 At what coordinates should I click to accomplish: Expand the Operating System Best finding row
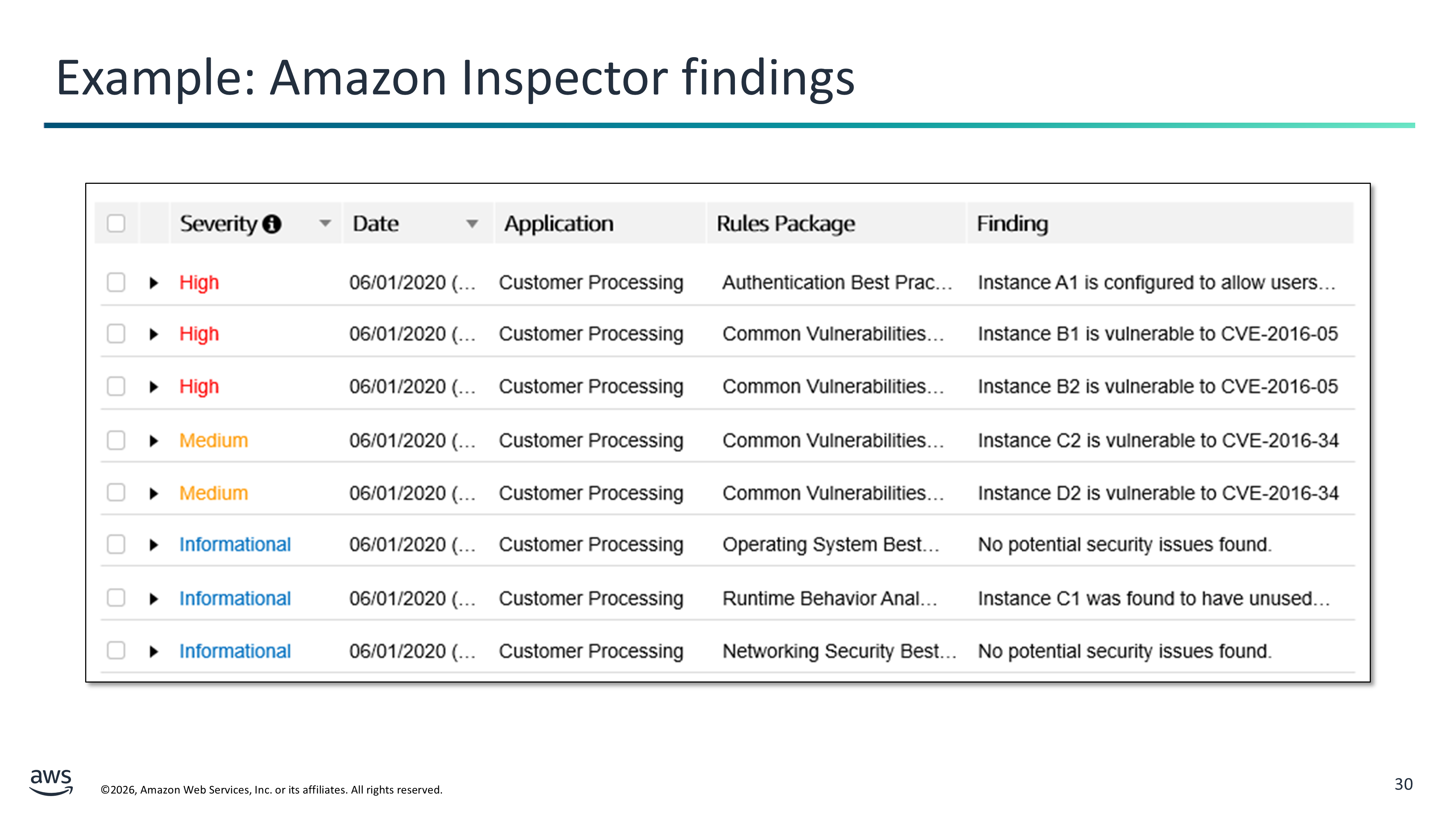tap(153, 545)
